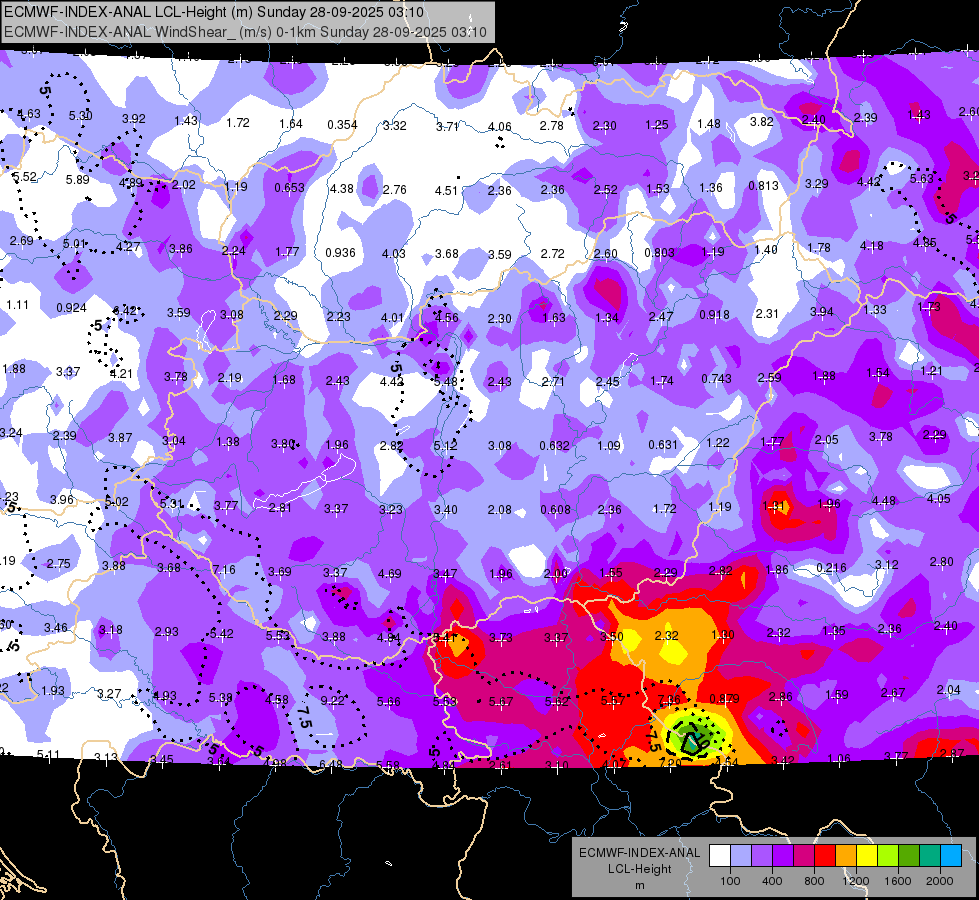Viewport: 979px width, 900px height.
Task: Click the dark green legend swatch
Action: click(908, 856)
